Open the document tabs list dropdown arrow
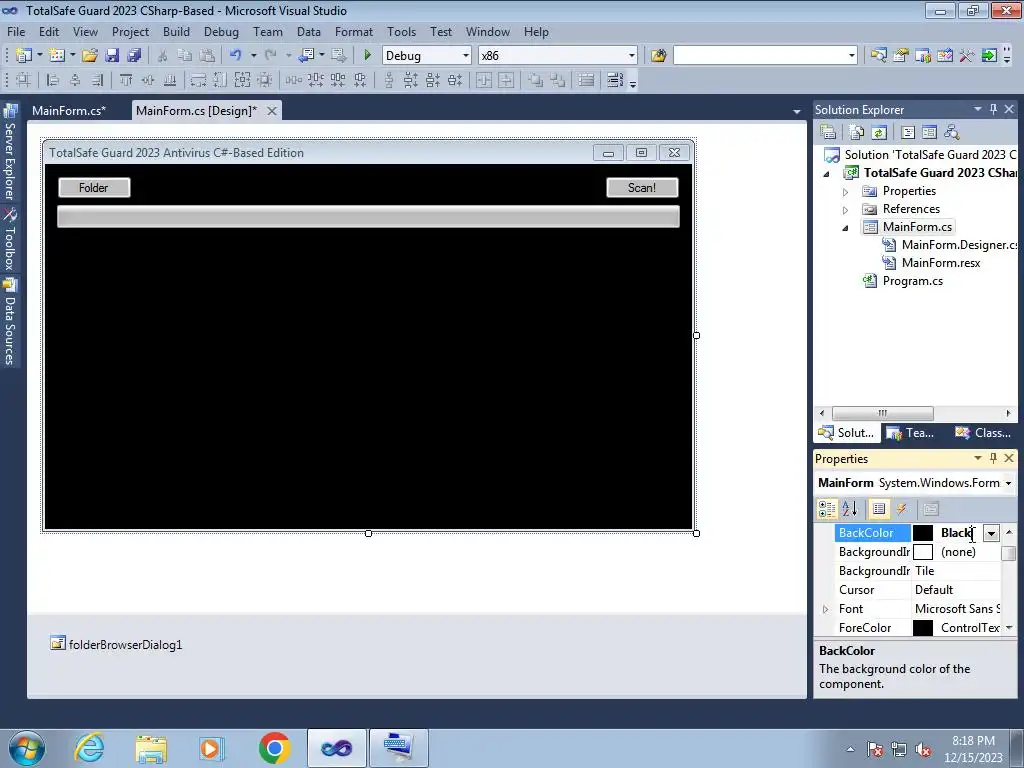Viewport: 1024px width, 768px height. click(796, 112)
